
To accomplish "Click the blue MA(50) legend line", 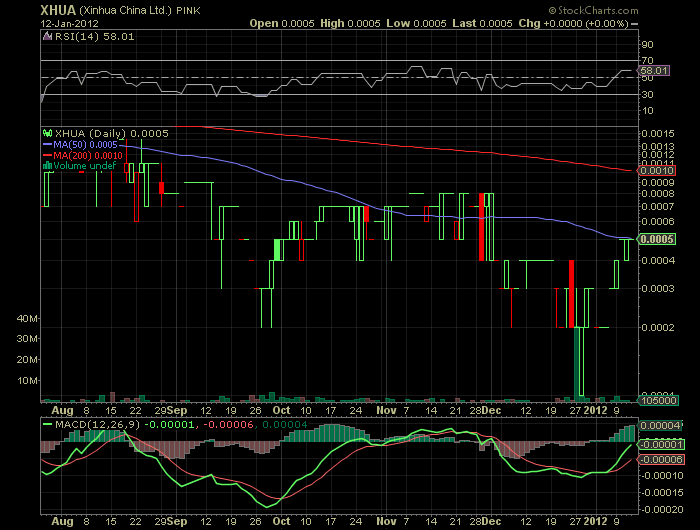I will (x=47, y=145).
